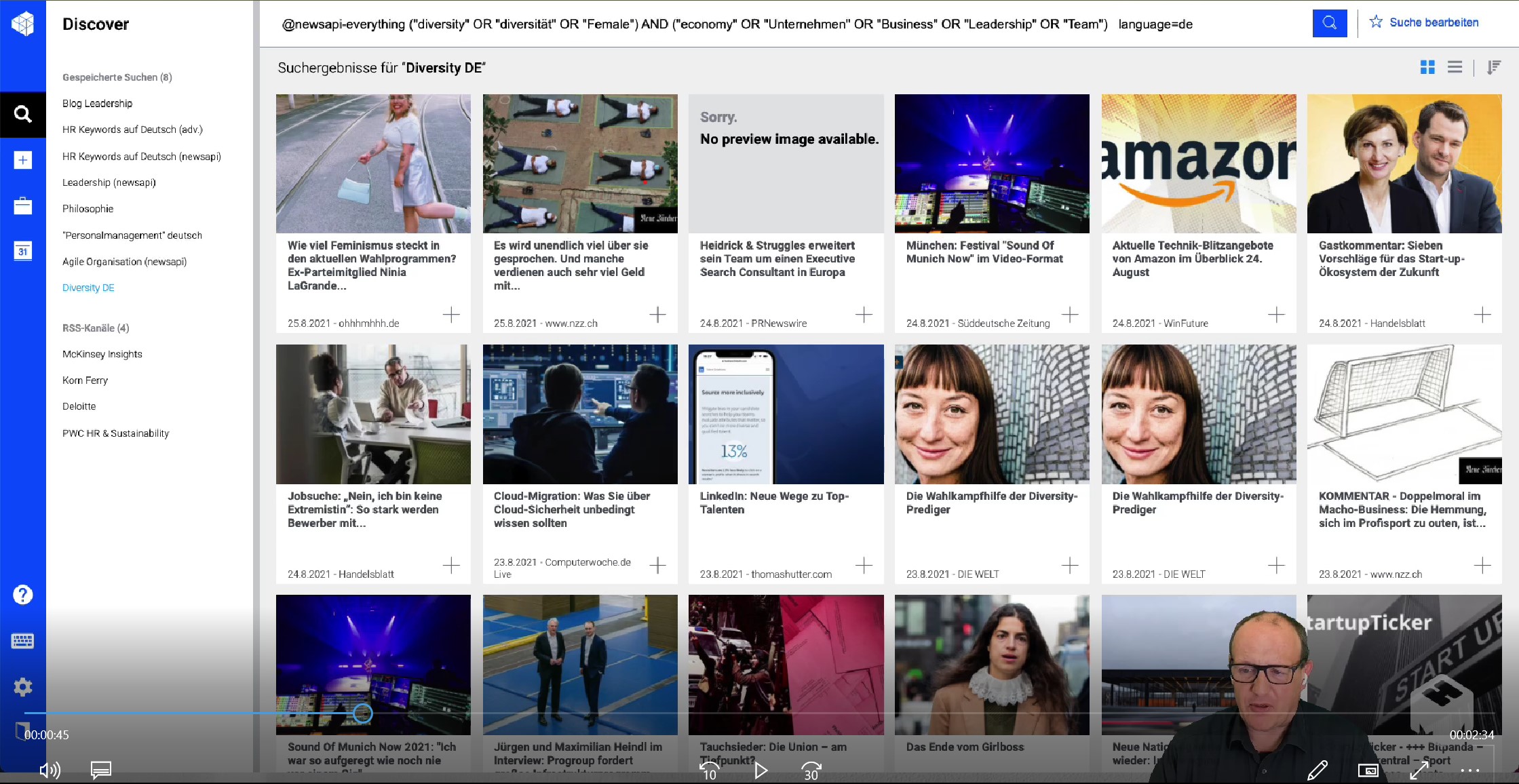This screenshot has width=1519, height=784.
Task: Open more options ellipsis in player
Action: 1470,770
